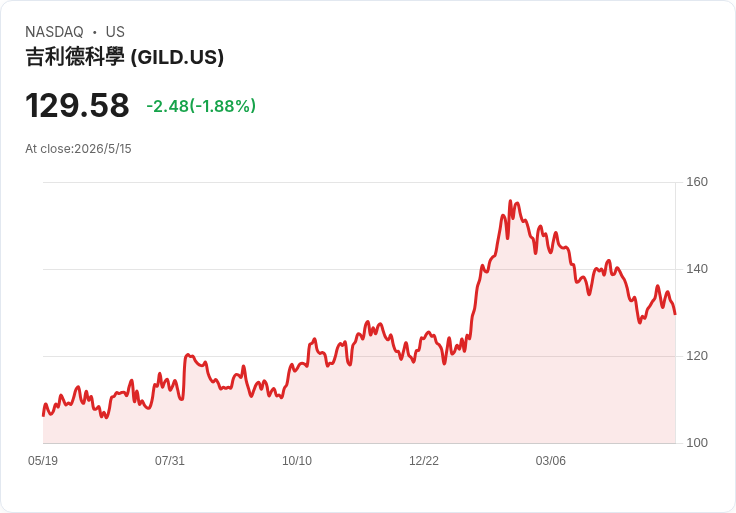Image resolution: width=736 pixels, height=513 pixels.
Task: Click the GILD.US stock title
Action: tap(124, 57)
